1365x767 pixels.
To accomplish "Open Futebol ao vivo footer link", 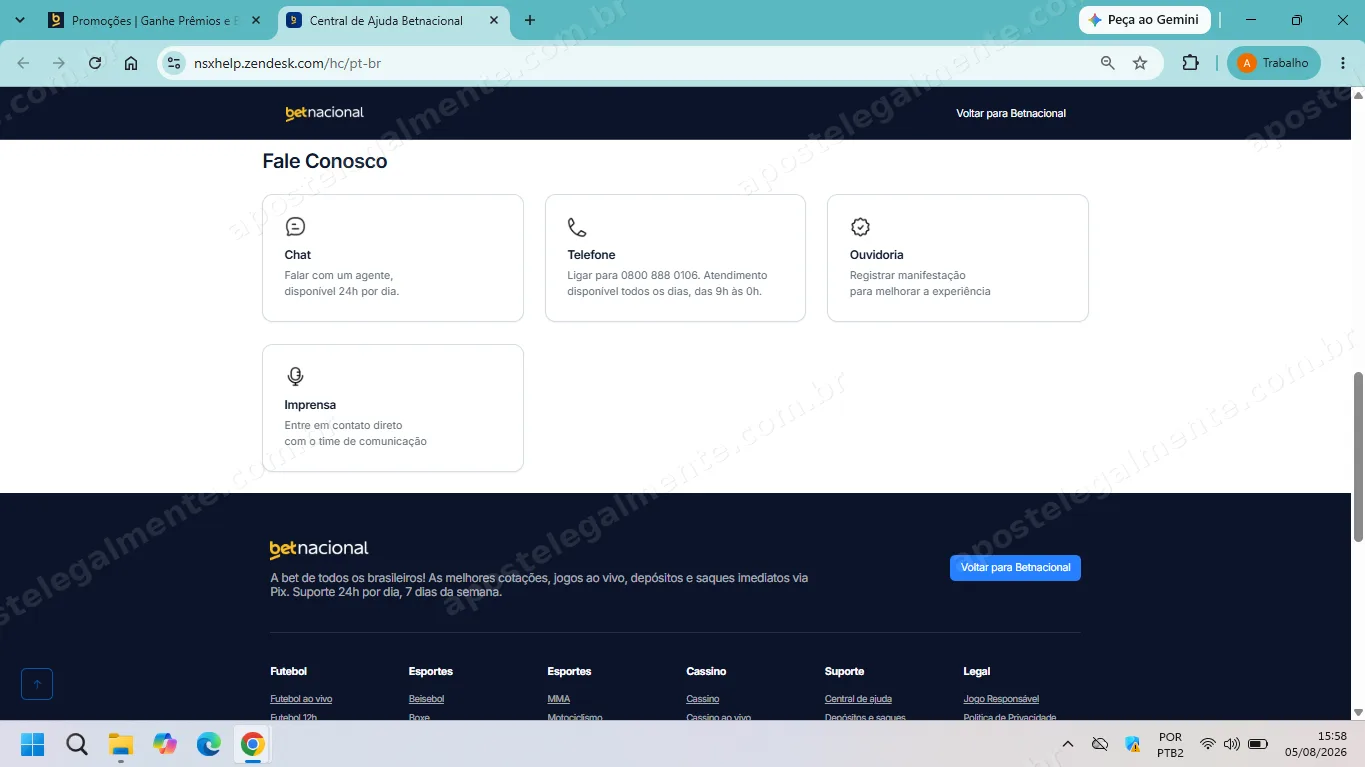I will [301, 699].
